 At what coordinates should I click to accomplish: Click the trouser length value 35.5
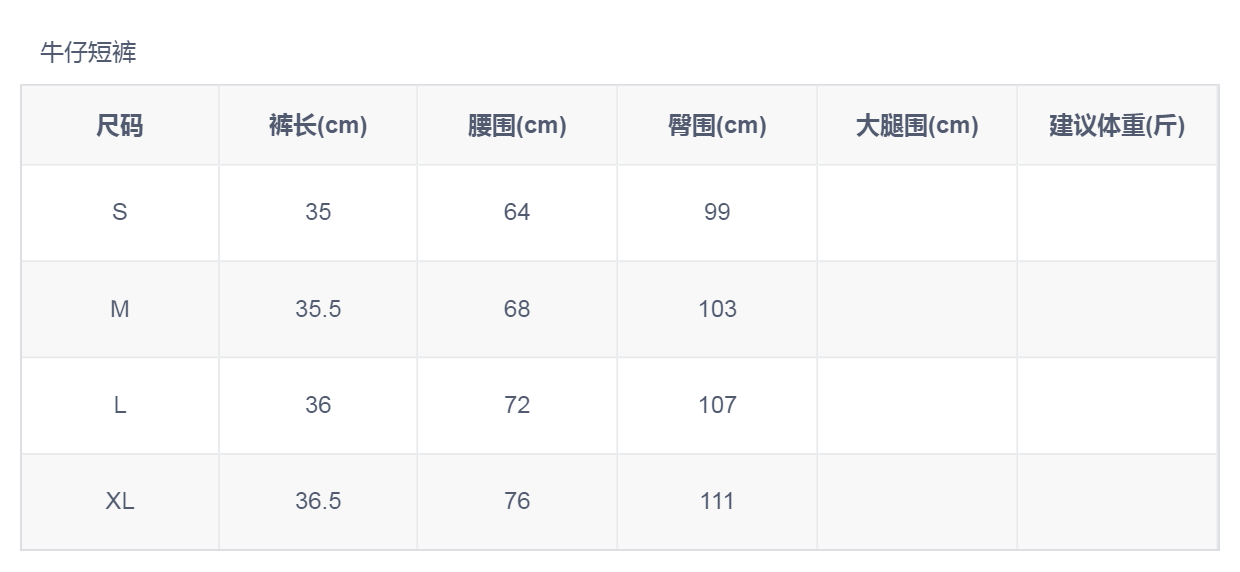pos(318,309)
